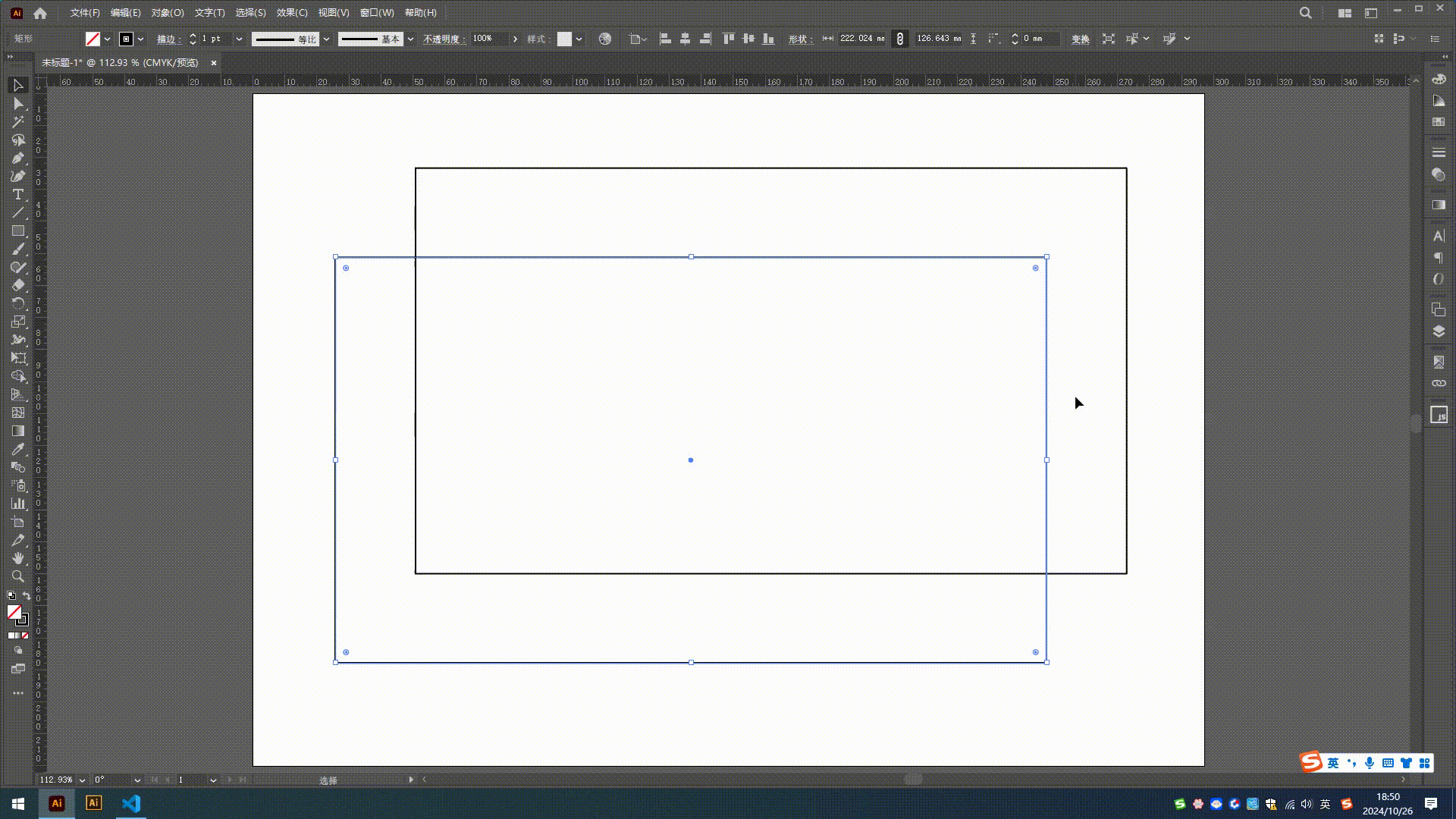
Task: Select the Gradient tool
Action: coord(18,431)
